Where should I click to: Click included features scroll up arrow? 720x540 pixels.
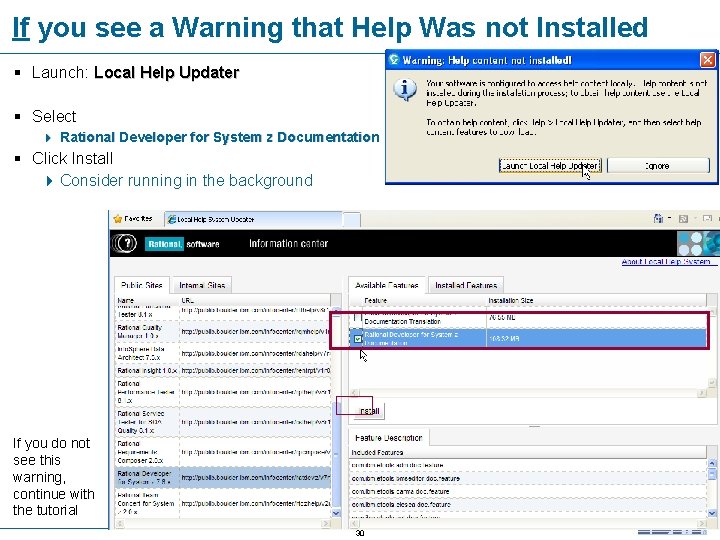pos(712,463)
